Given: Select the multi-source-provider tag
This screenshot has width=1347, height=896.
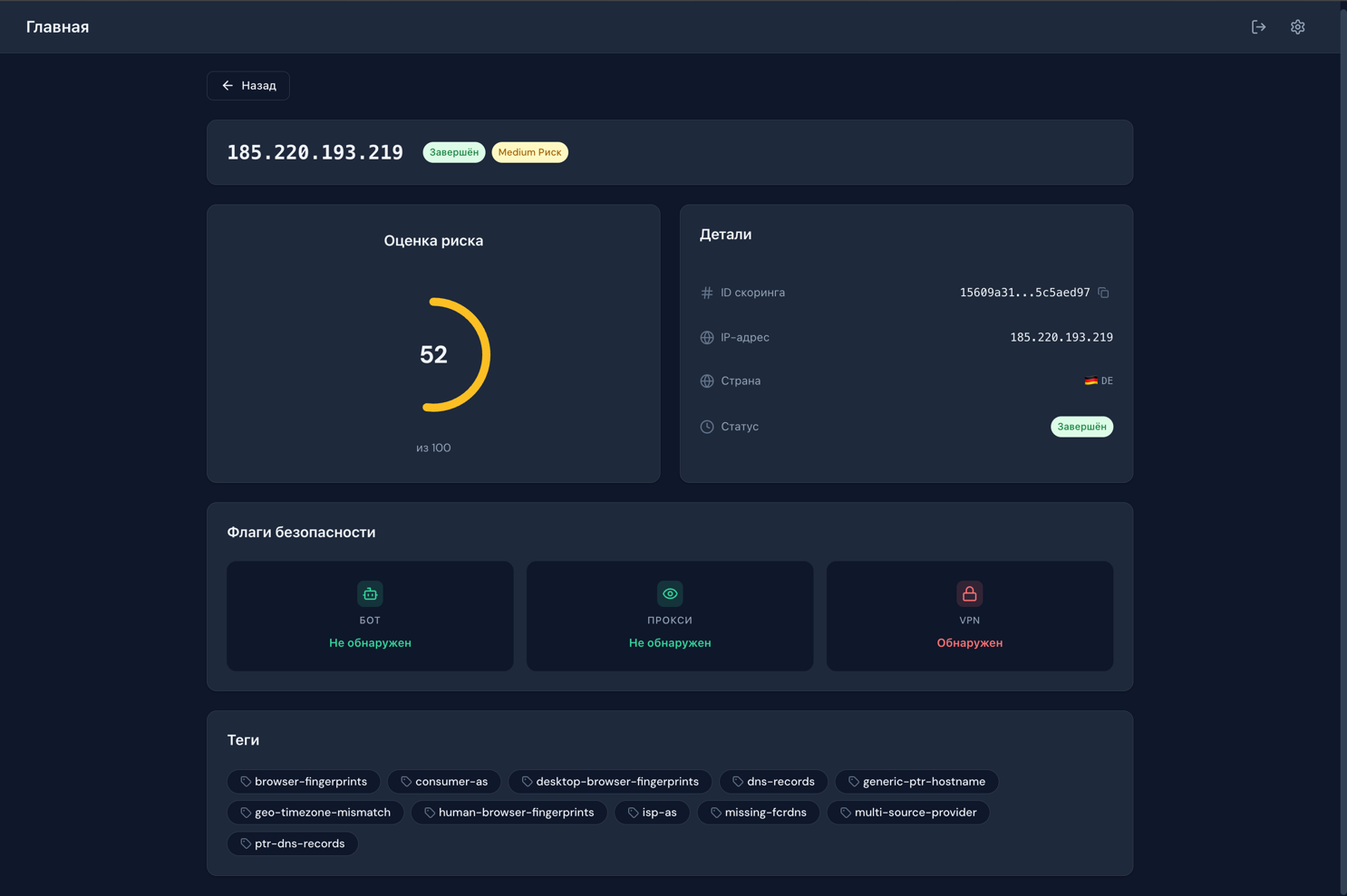Looking at the screenshot, I should click(x=908, y=813).
